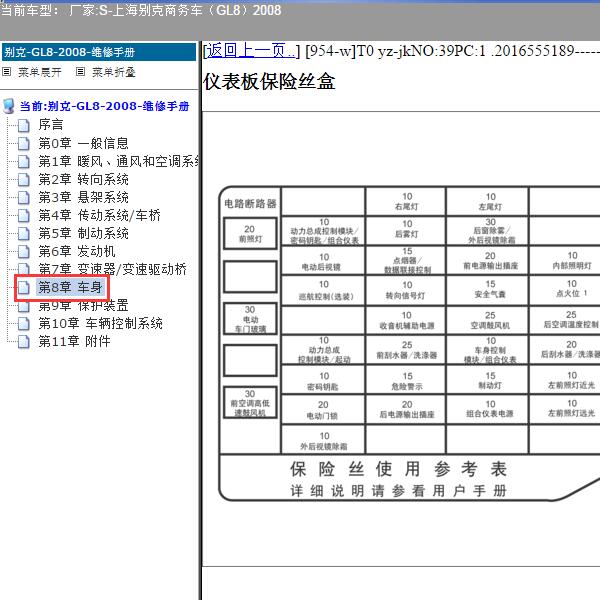
Task: Open 第11章 附件
Action: [74, 341]
